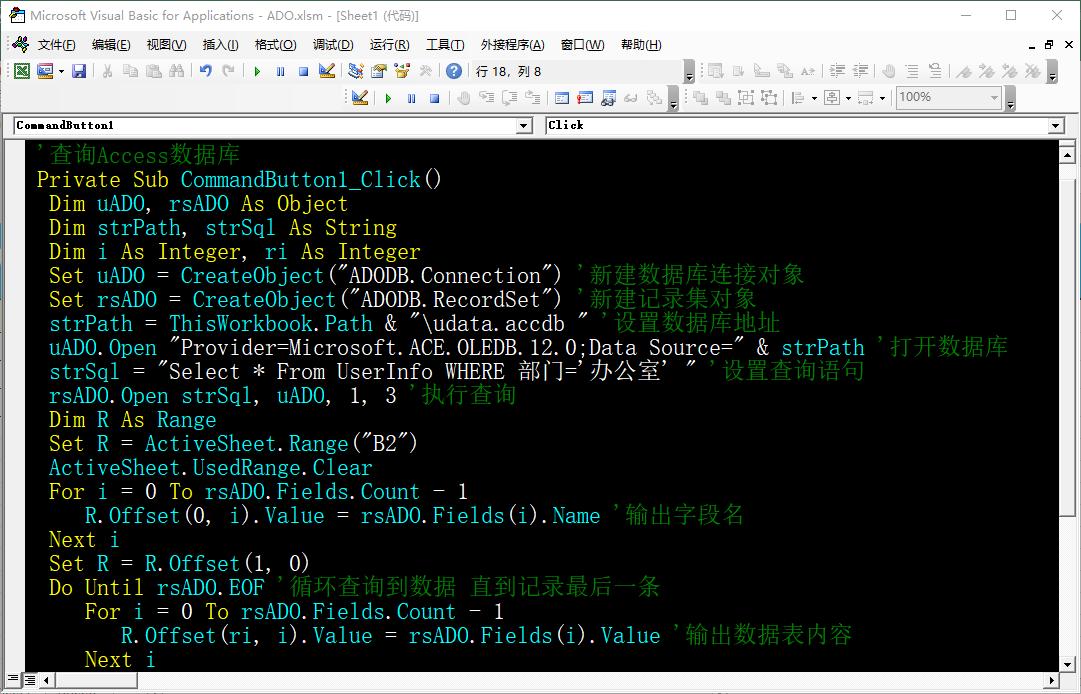Stop execution with Reset icon in standard toolbar
This screenshot has width=1081, height=694.
point(303,71)
